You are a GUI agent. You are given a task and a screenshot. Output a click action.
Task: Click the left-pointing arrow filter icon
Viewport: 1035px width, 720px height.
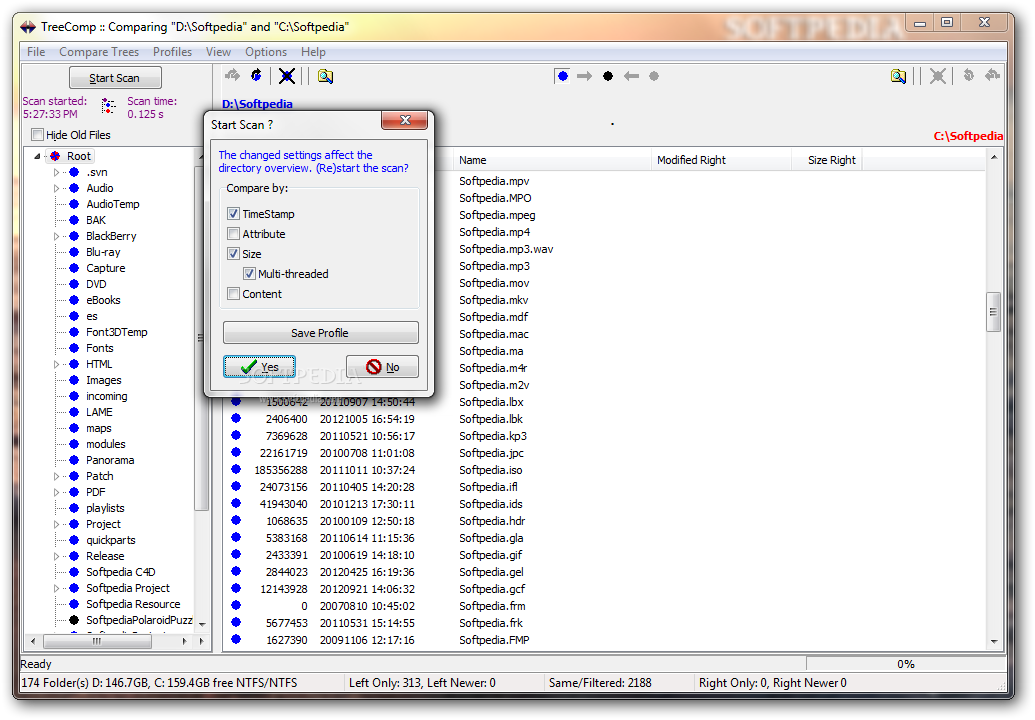tap(631, 76)
